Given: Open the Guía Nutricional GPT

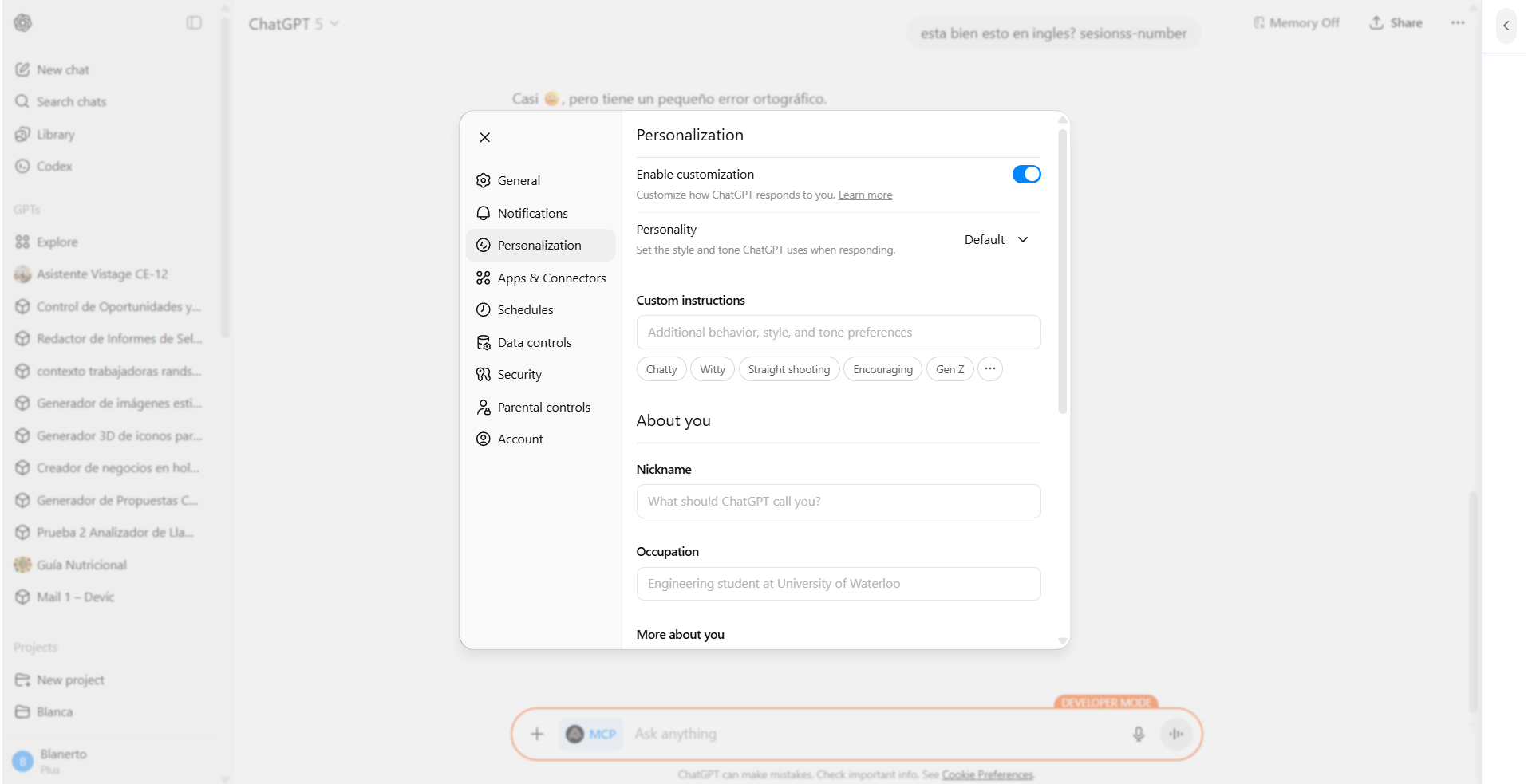Looking at the screenshot, I should tap(81, 565).
